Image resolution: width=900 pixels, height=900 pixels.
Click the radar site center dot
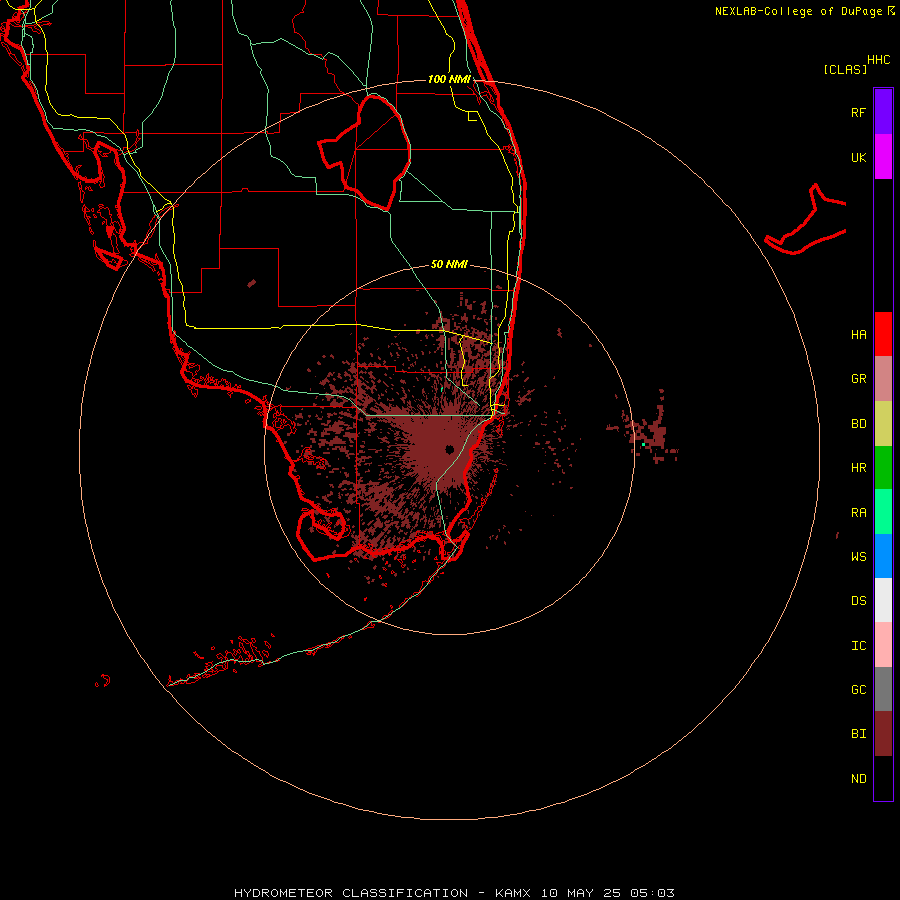point(449,449)
